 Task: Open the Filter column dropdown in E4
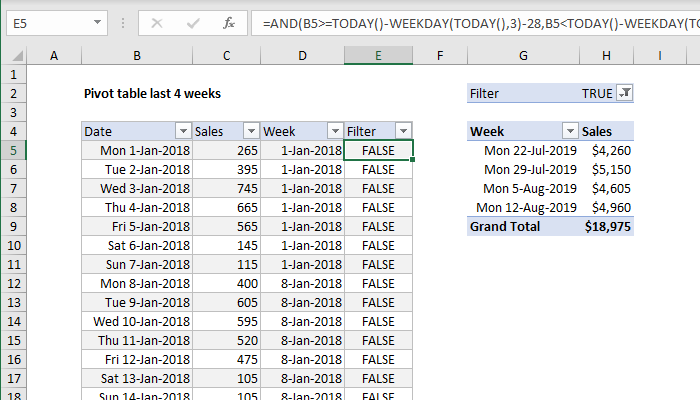tap(402, 131)
